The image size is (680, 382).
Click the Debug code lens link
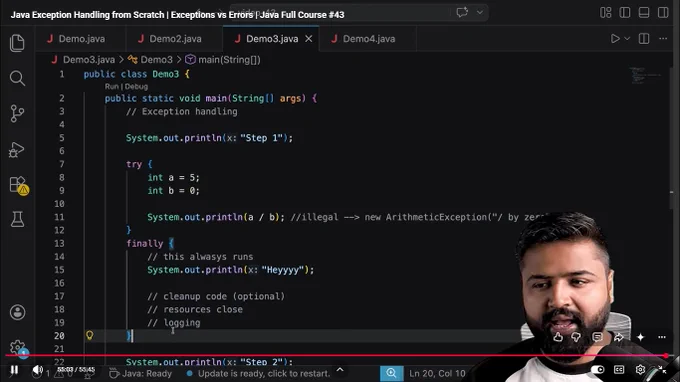(136, 86)
